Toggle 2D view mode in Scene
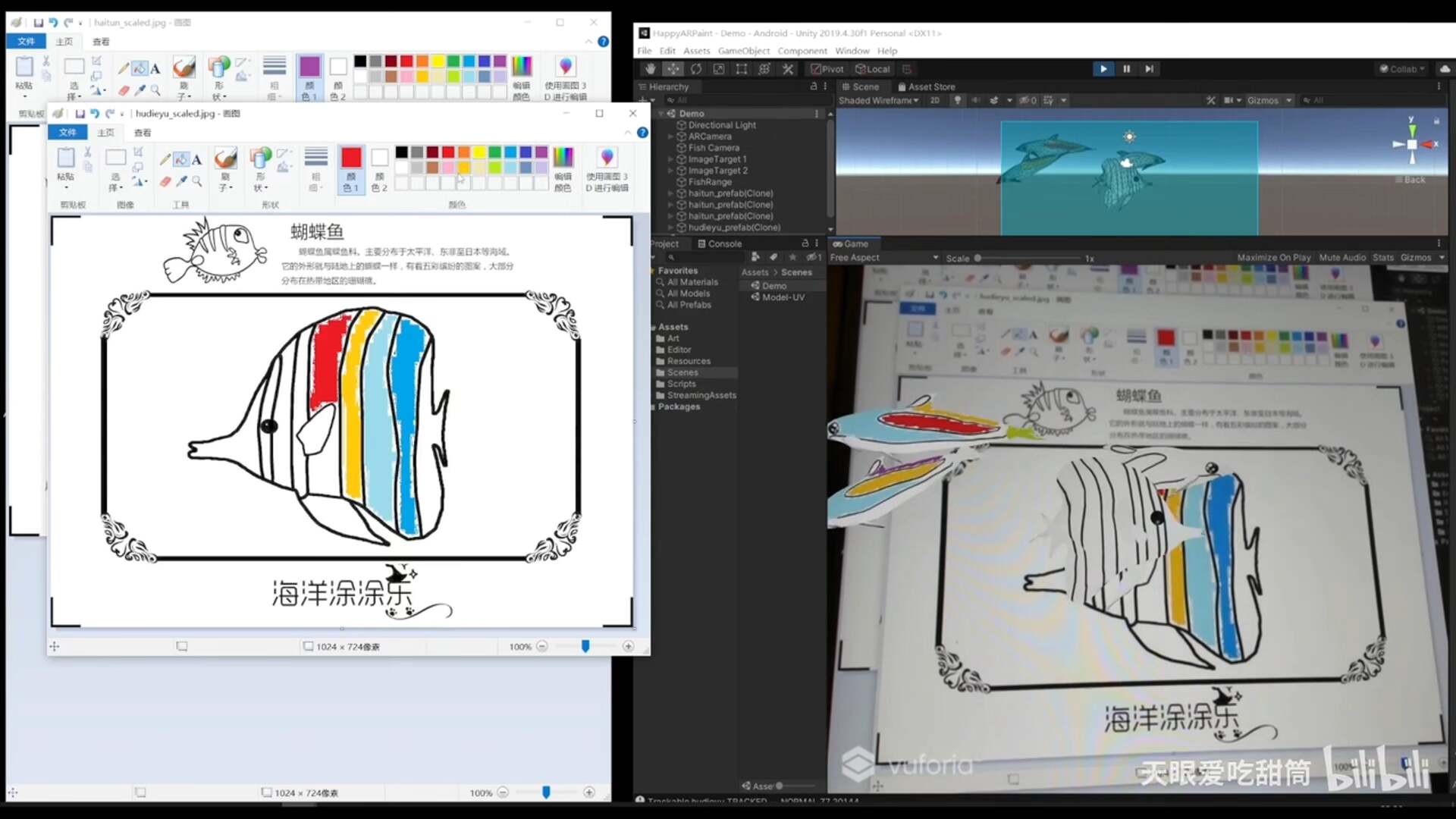This screenshot has height=819, width=1456. [935, 100]
